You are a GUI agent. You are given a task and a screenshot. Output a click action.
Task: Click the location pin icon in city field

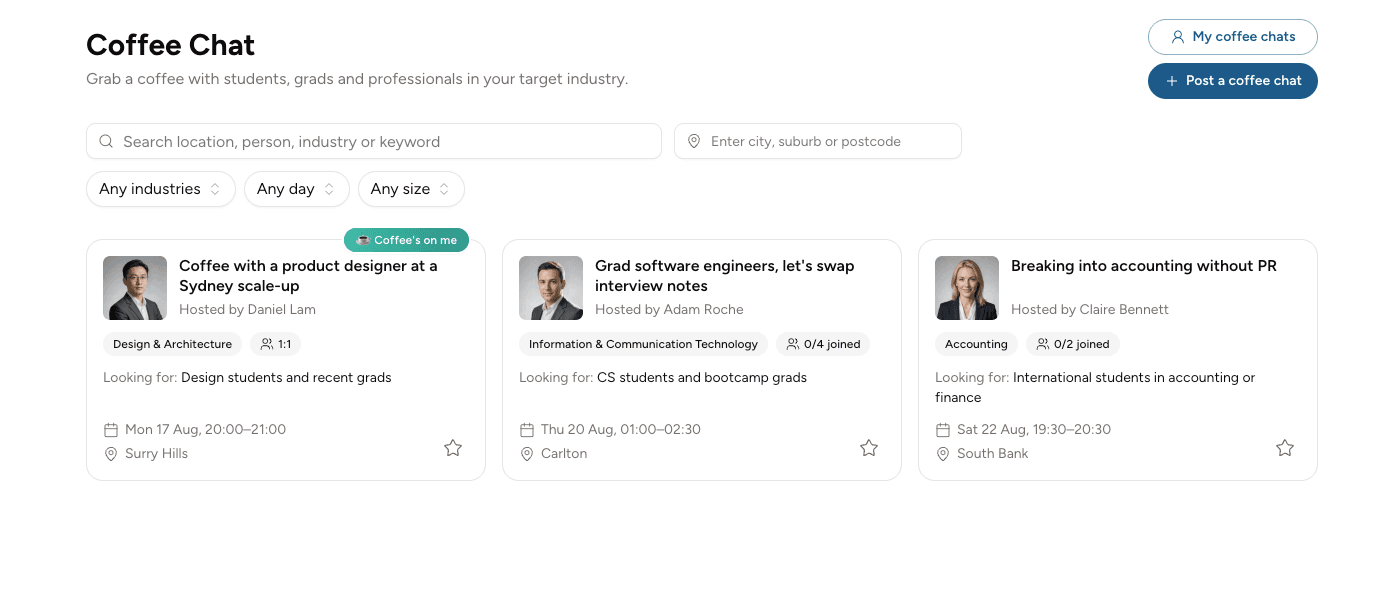pos(694,141)
